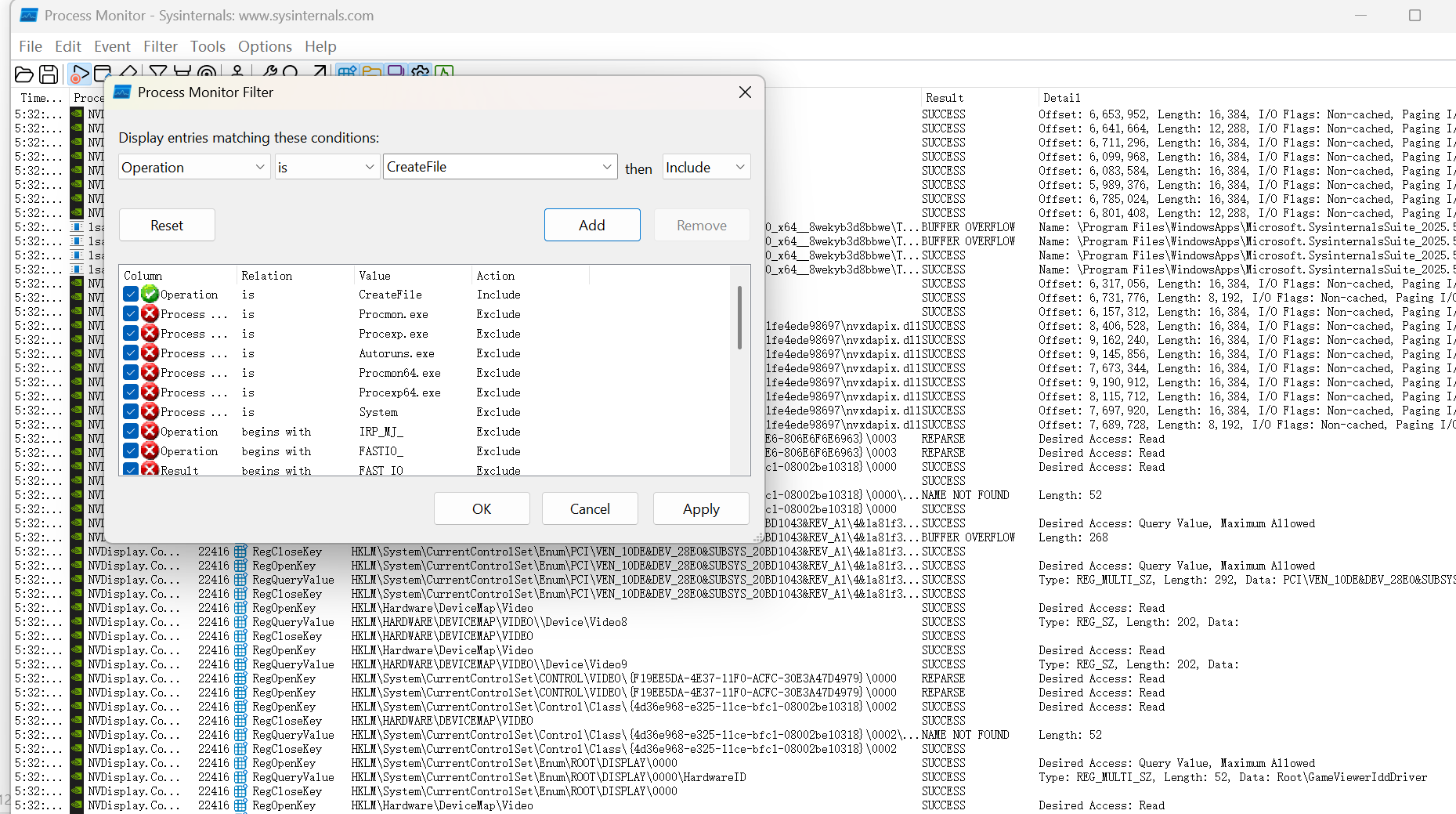The height and width of the screenshot is (814, 1456).
Task: Click detail text 'Root\GameViewerIddDriver'
Action: coord(1352,777)
